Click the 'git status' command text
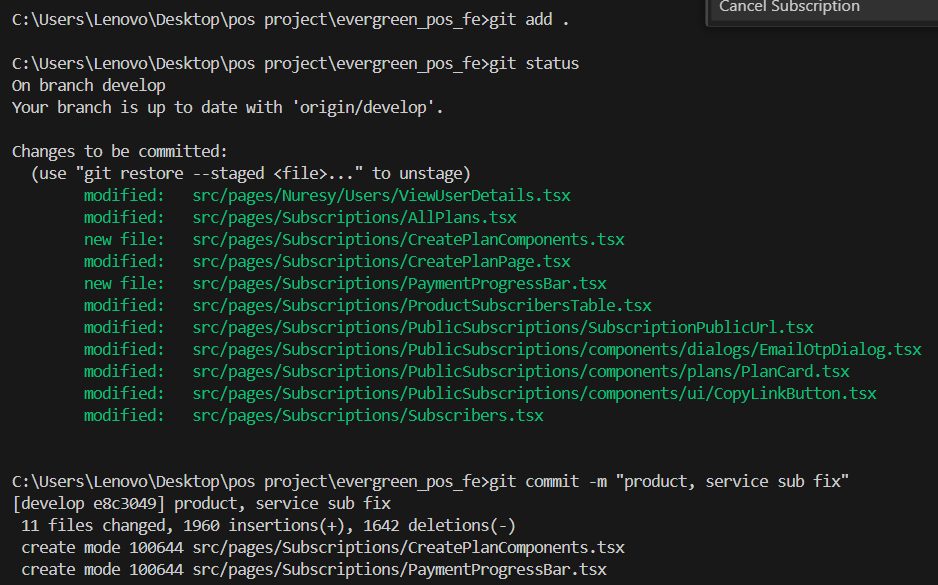 point(534,64)
